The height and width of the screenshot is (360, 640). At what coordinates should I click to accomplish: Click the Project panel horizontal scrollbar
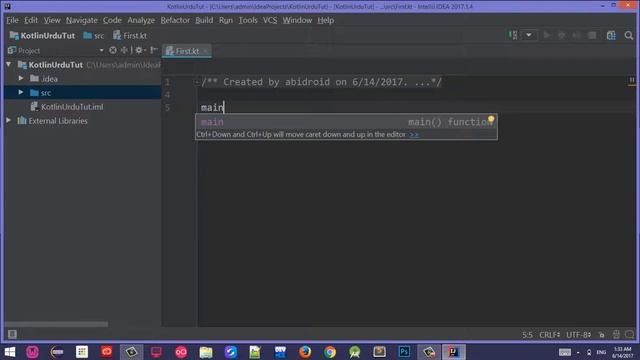click(x=56, y=324)
